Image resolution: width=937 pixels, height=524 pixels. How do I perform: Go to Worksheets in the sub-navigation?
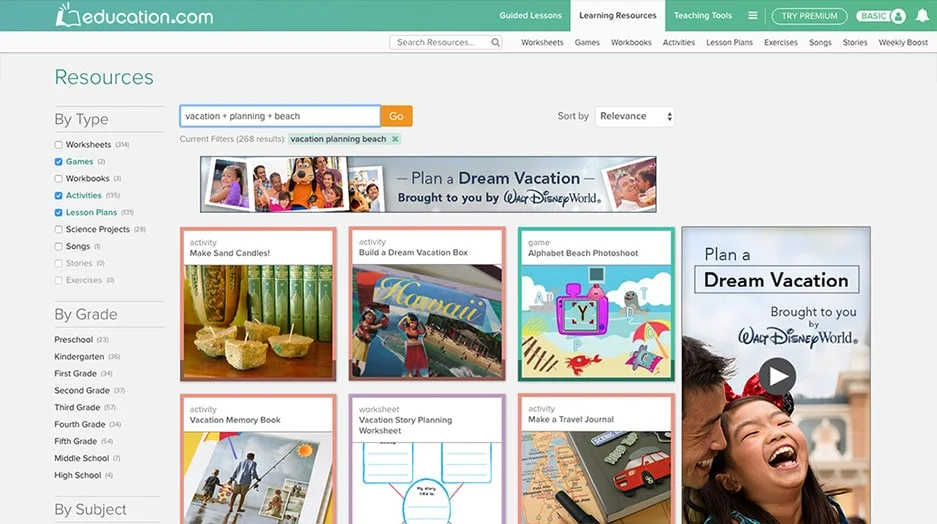[542, 42]
